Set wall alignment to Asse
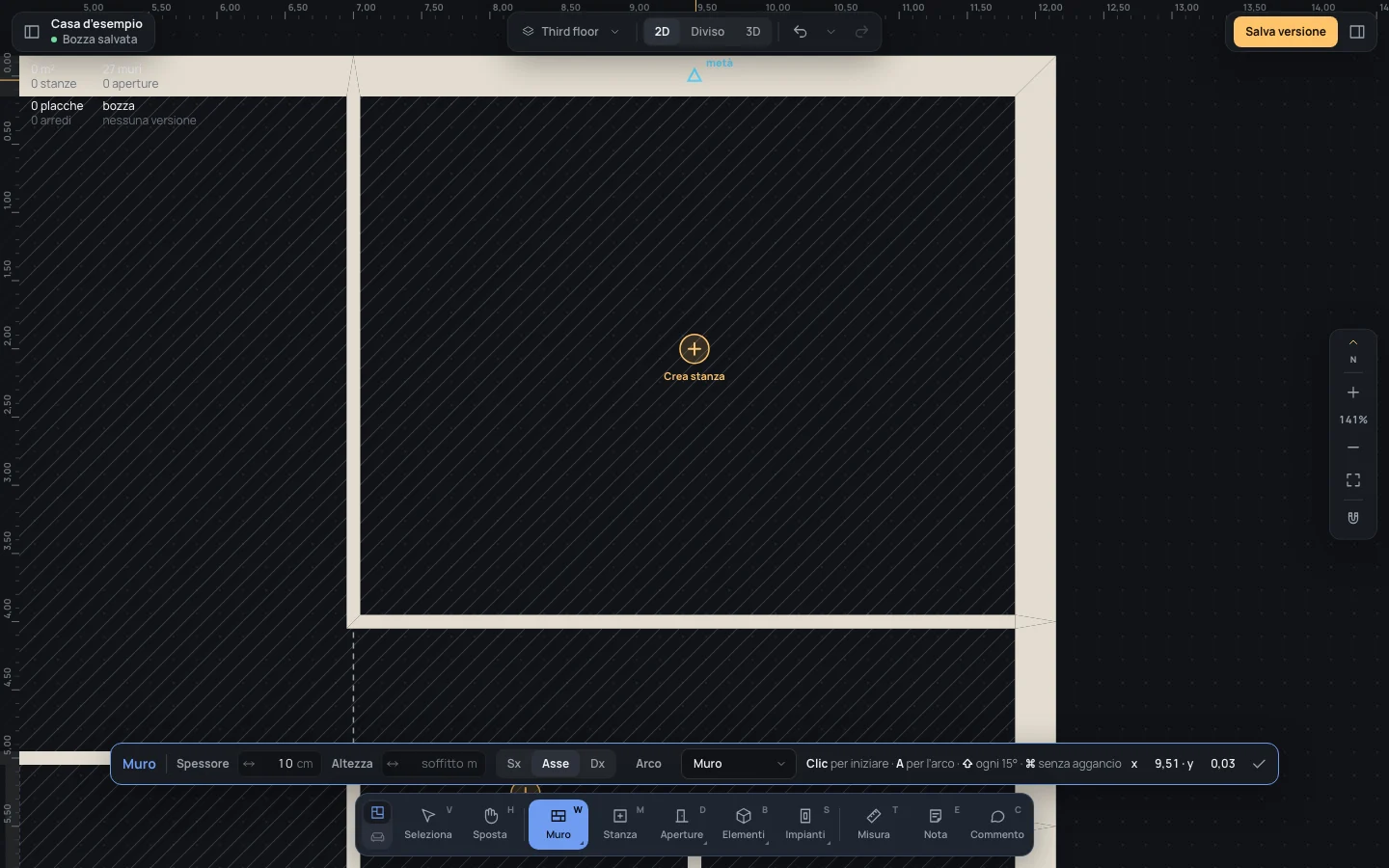 [556, 764]
